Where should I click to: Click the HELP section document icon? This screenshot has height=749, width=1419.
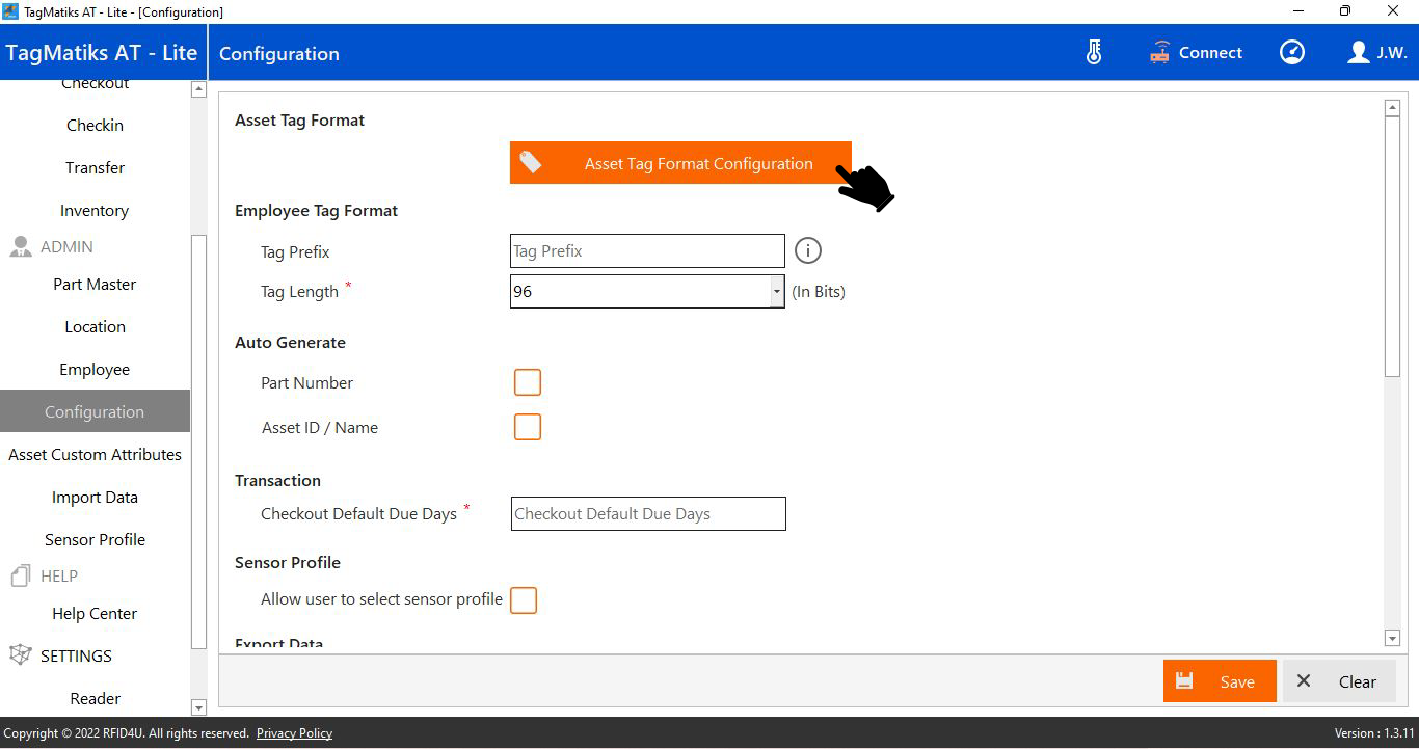click(20, 576)
